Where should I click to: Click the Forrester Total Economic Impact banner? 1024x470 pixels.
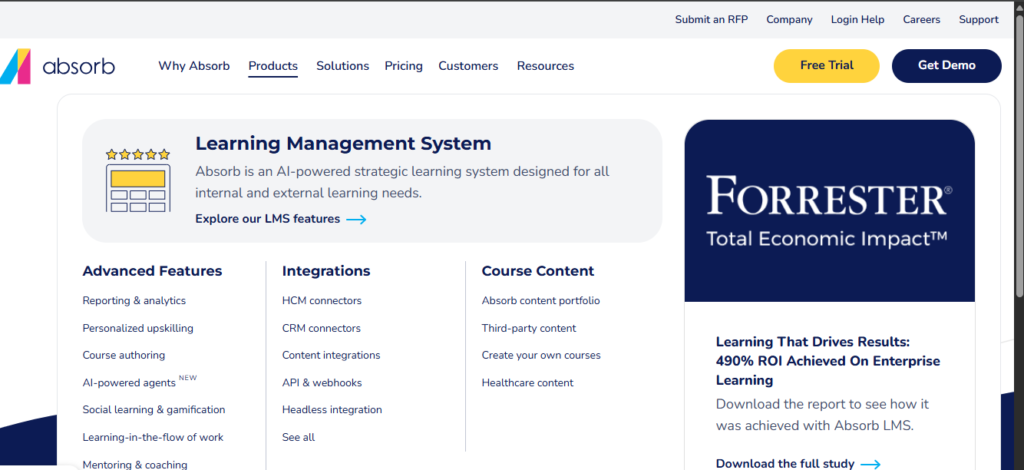[x=829, y=210]
